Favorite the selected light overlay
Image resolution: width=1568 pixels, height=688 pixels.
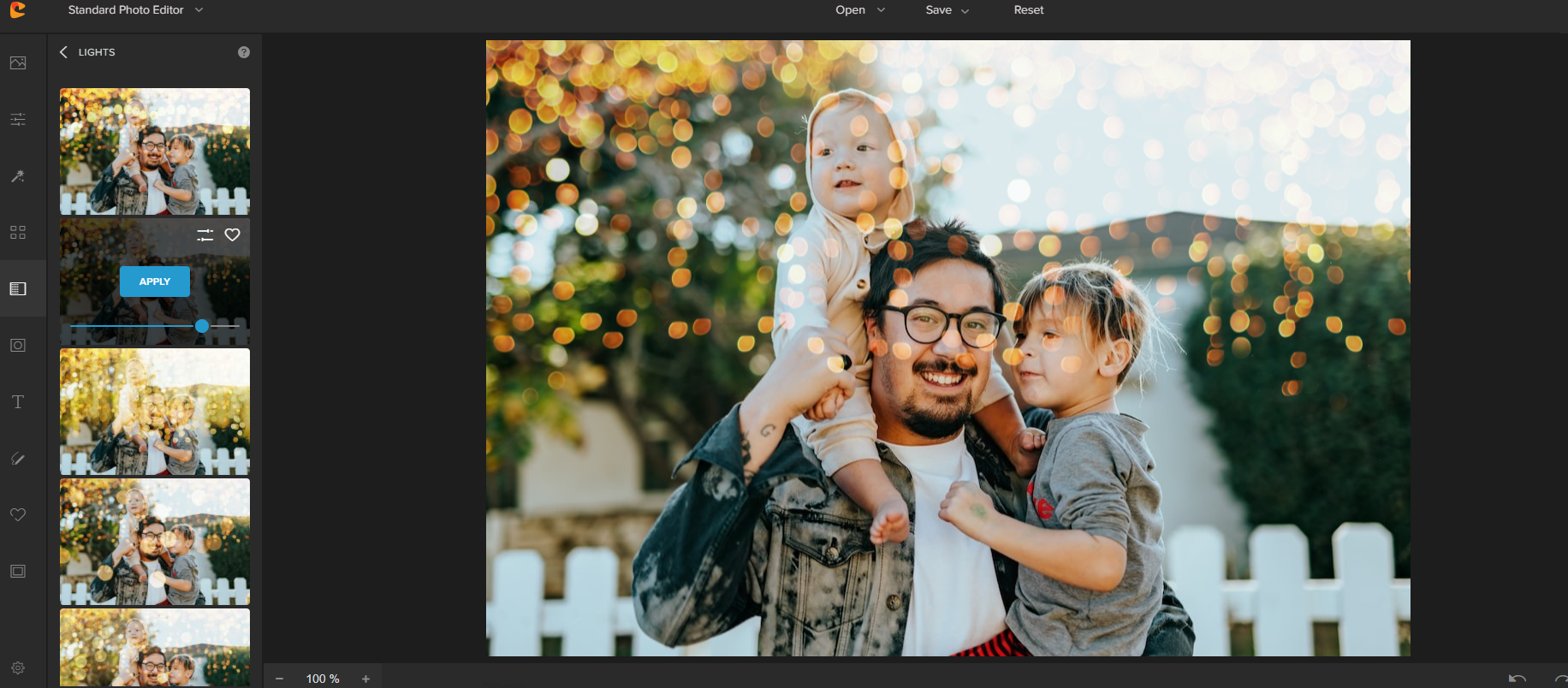coord(232,234)
